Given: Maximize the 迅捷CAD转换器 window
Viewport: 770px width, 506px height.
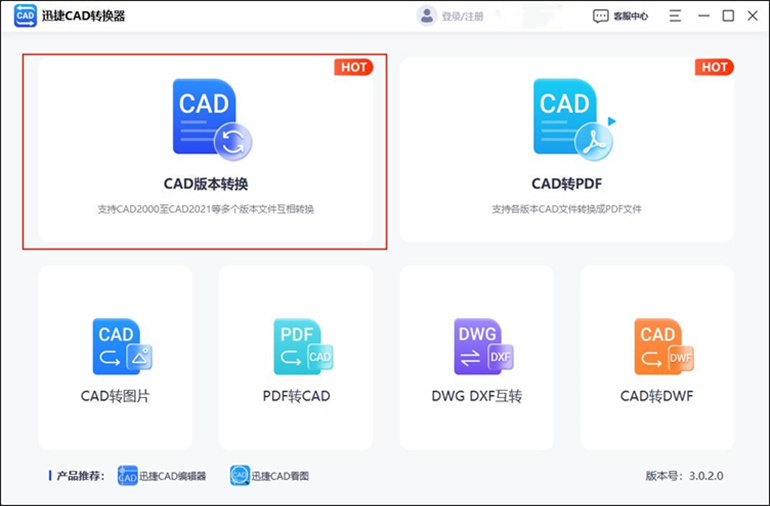Looking at the screenshot, I should point(728,16).
